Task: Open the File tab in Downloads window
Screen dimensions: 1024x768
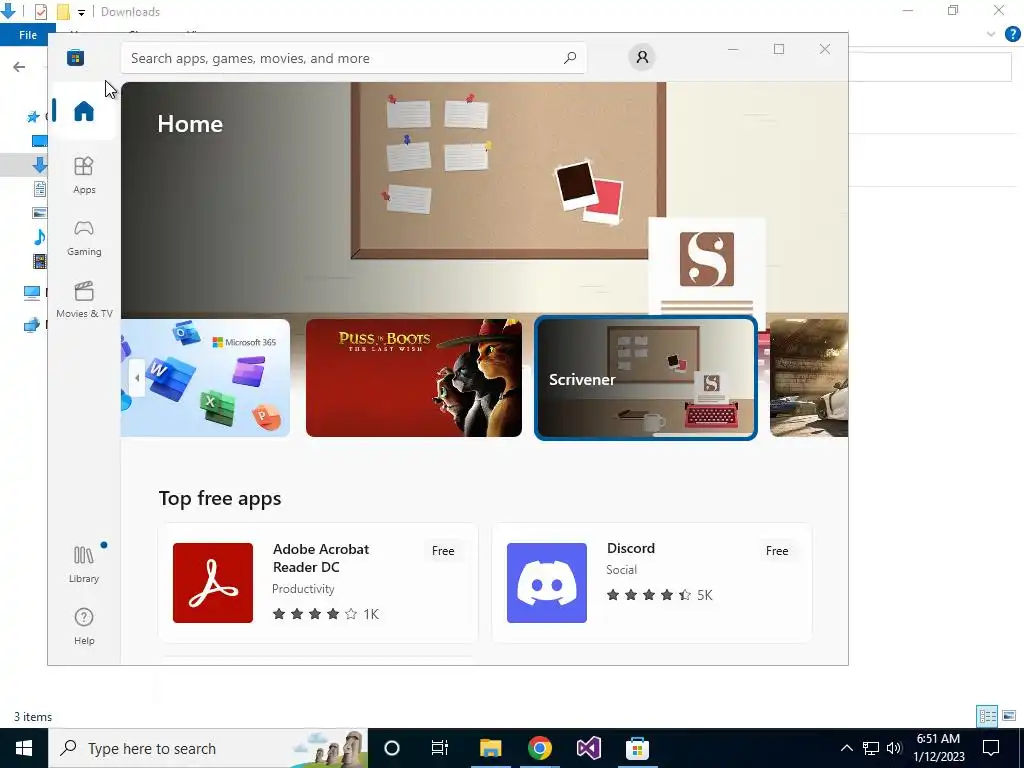Action: (27, 35)
